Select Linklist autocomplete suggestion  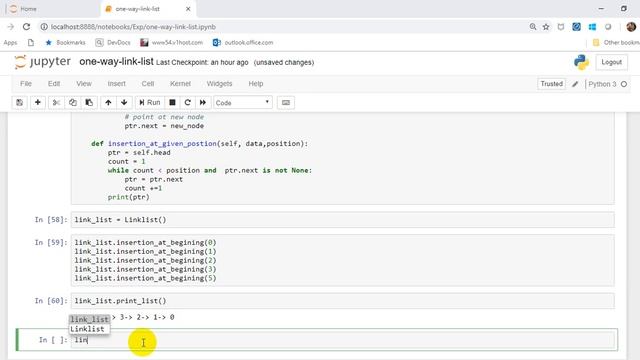pos(87,329)
